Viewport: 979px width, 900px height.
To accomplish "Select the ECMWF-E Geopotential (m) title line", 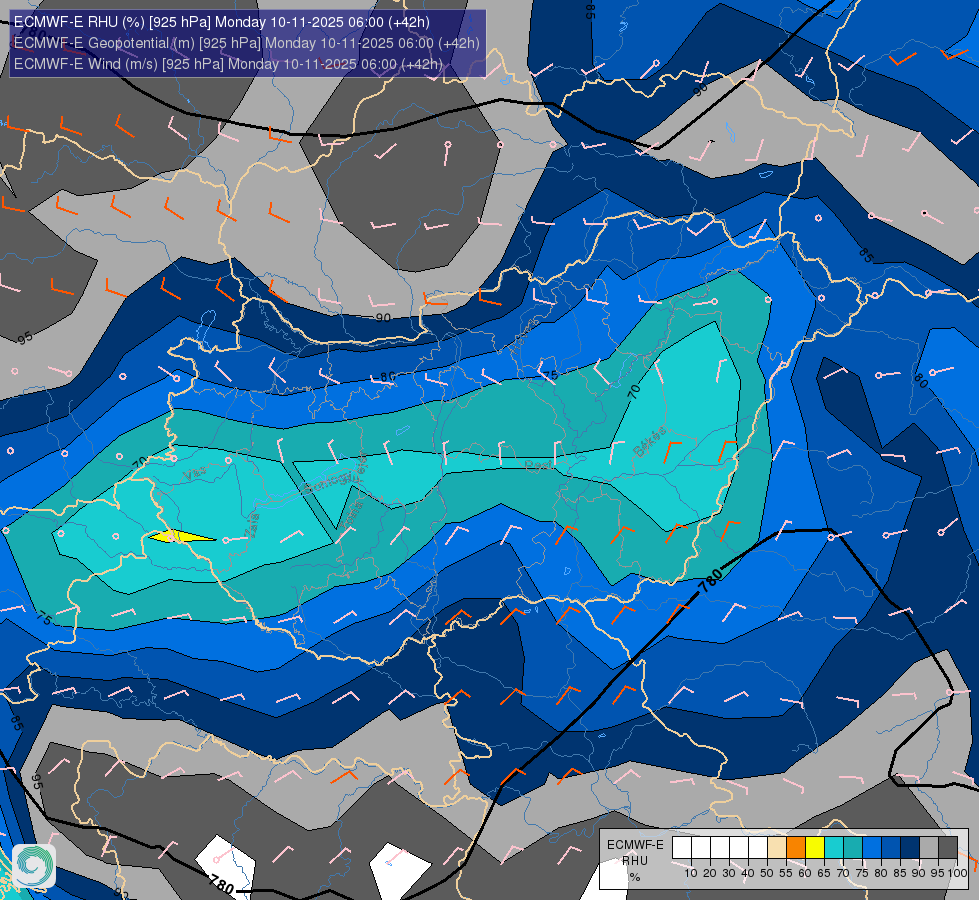I will point(247,43).
